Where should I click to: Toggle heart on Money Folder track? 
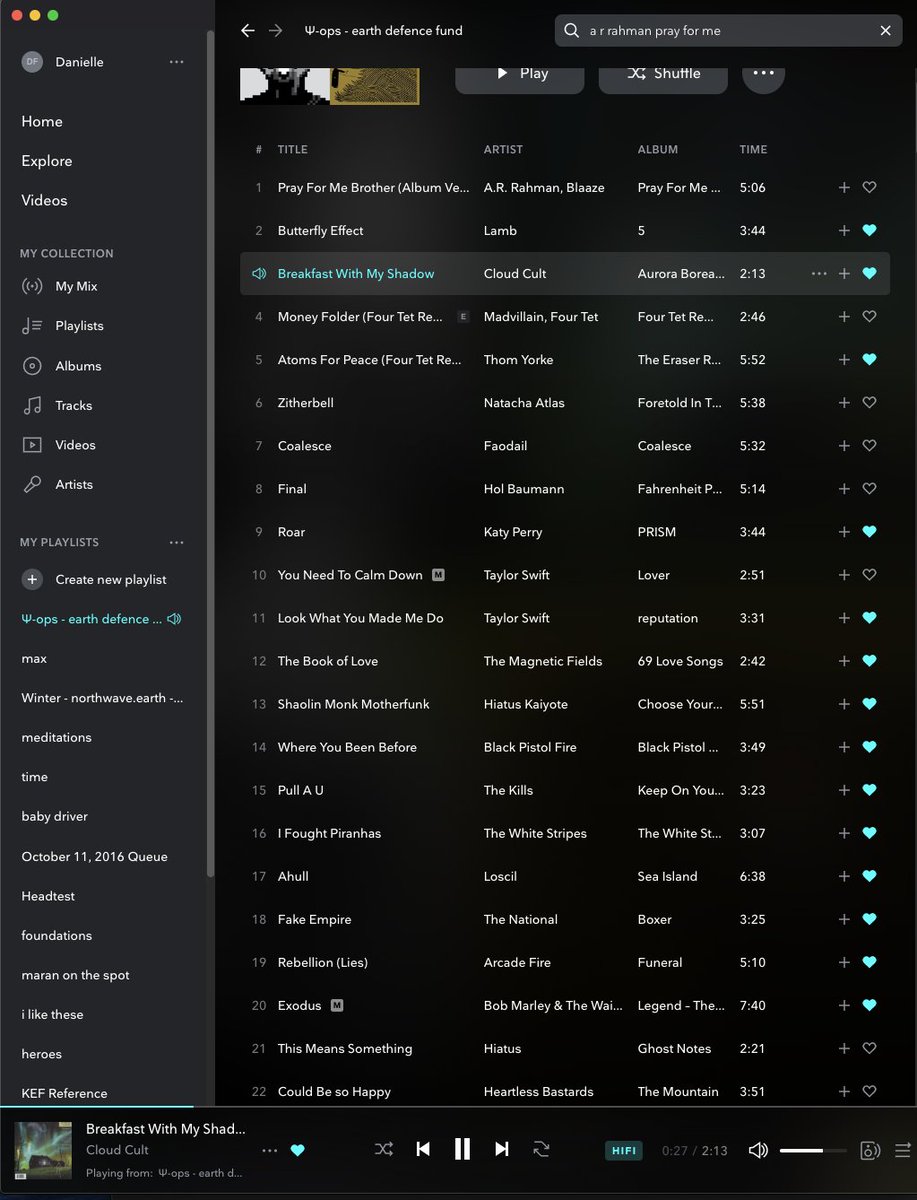click(869, 317)
